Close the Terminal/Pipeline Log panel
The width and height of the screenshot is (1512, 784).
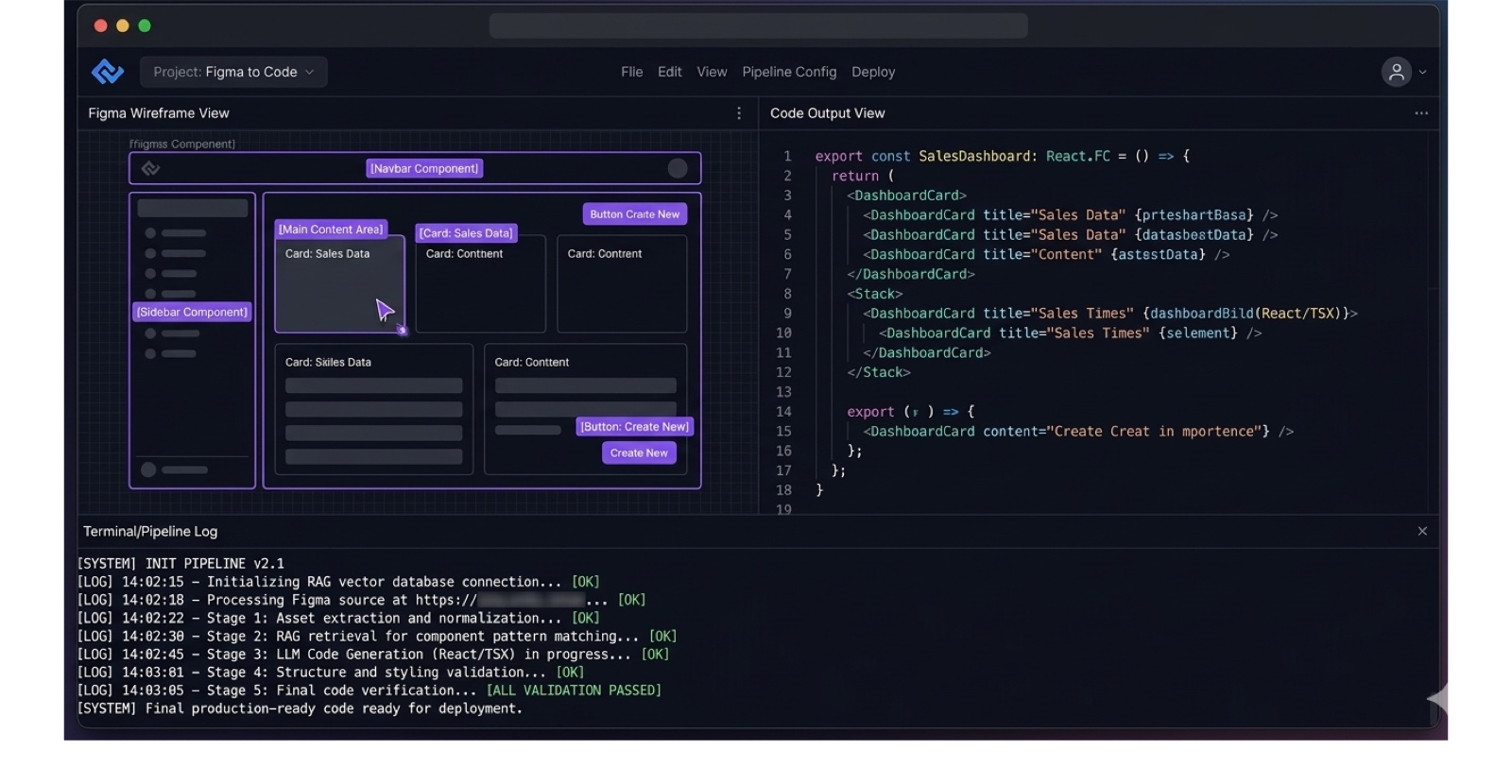tap(1422, 531)
